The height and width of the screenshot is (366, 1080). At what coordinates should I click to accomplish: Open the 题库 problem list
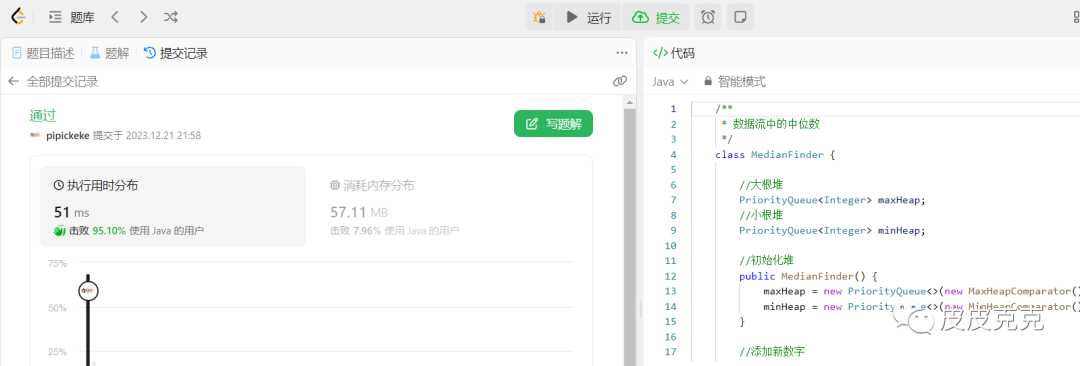click(72, 17)
